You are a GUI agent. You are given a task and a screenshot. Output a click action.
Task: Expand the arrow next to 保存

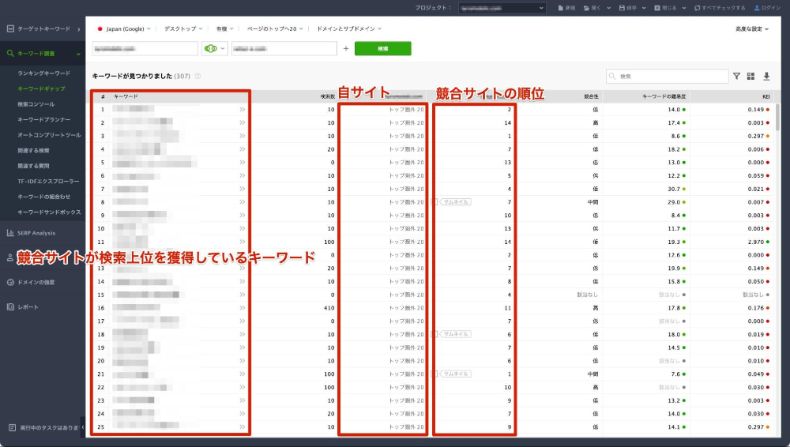[644, 8]
